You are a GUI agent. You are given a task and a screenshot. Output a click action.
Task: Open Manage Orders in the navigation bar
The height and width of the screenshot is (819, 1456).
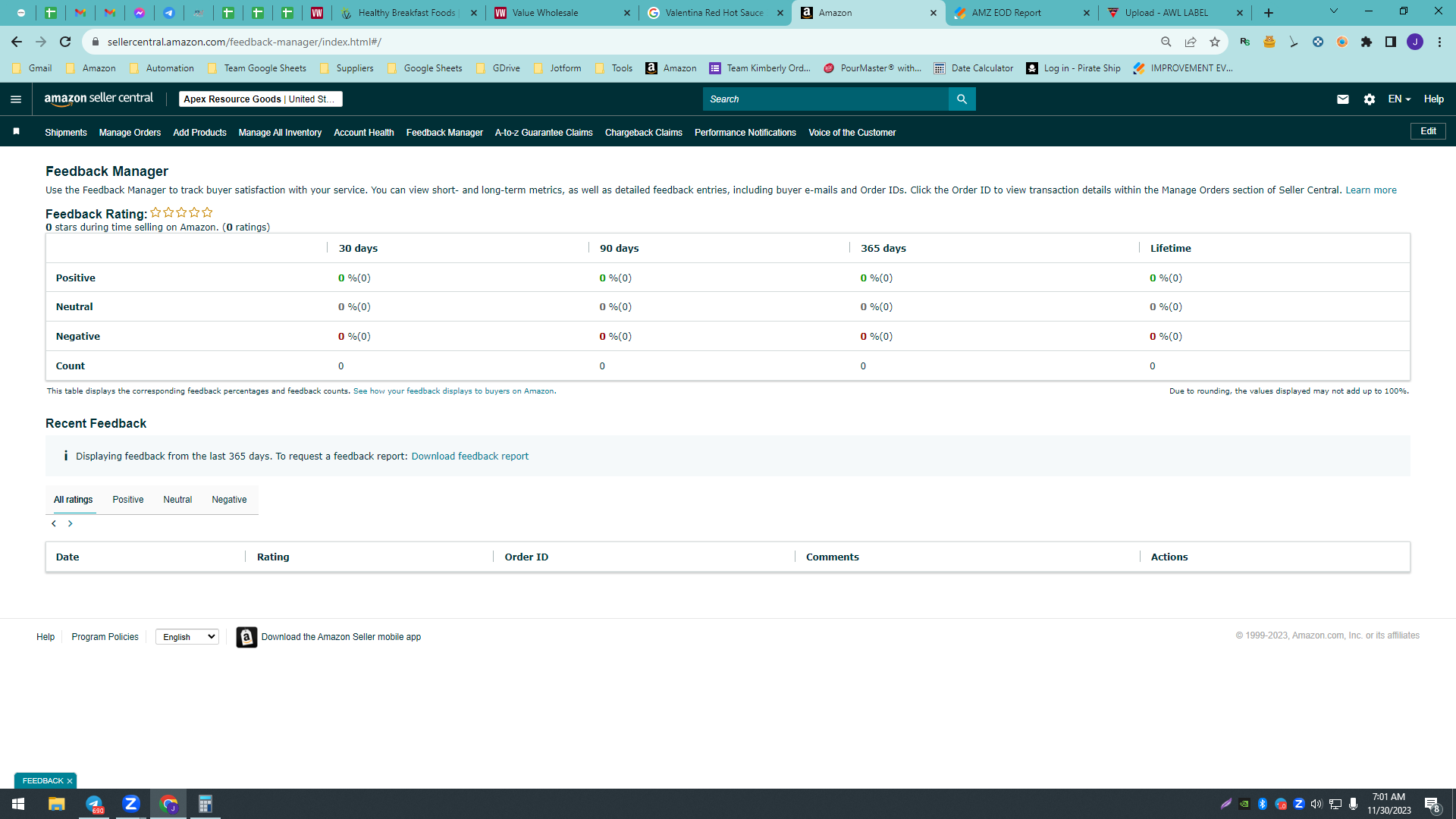tap(130, 133)
